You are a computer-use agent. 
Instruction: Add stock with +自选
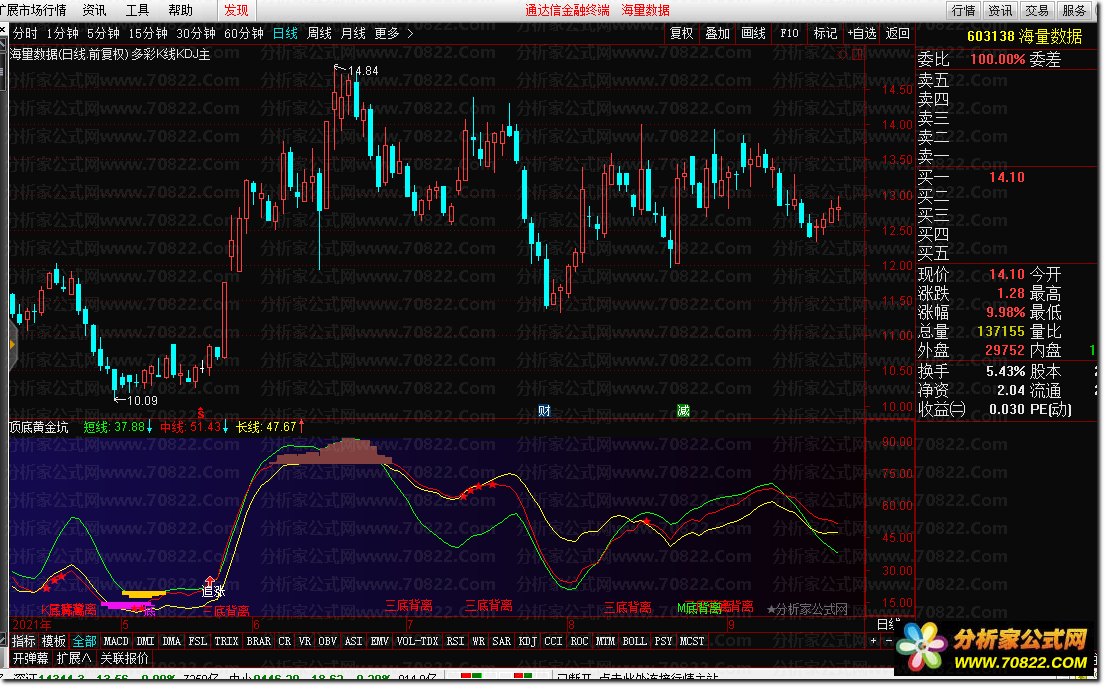point(861,33)
